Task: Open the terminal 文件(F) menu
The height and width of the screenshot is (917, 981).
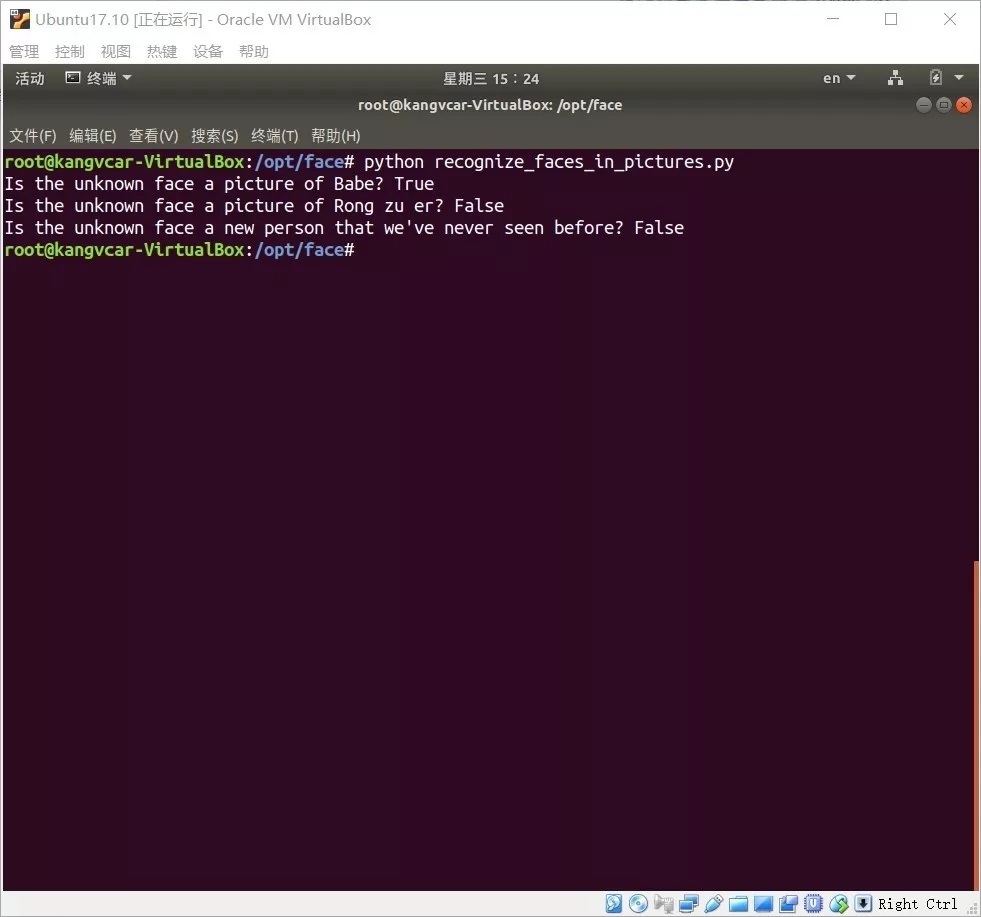Action: click(33, 136)
